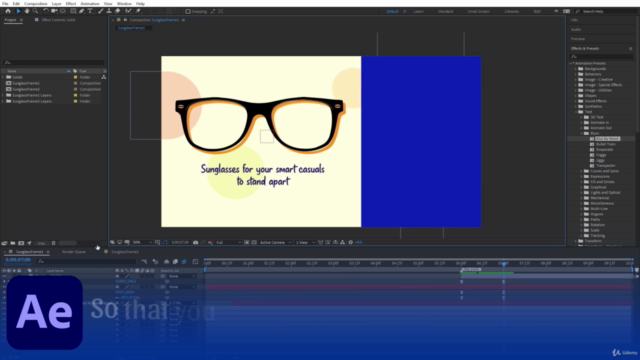Switch to Small Screen workspace
Viewport: 640px width, 360px height.
[478, 11]
